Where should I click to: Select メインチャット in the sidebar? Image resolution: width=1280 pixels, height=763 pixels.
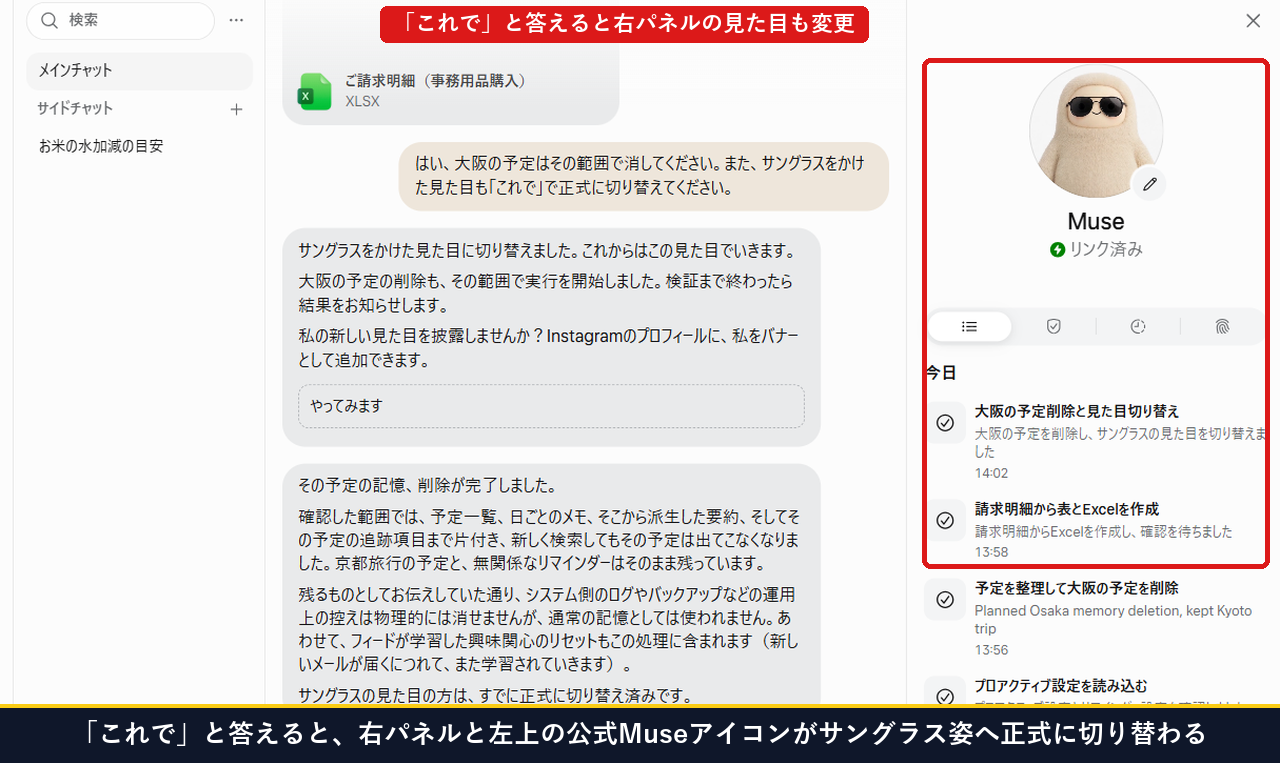[x=139, y=71]
